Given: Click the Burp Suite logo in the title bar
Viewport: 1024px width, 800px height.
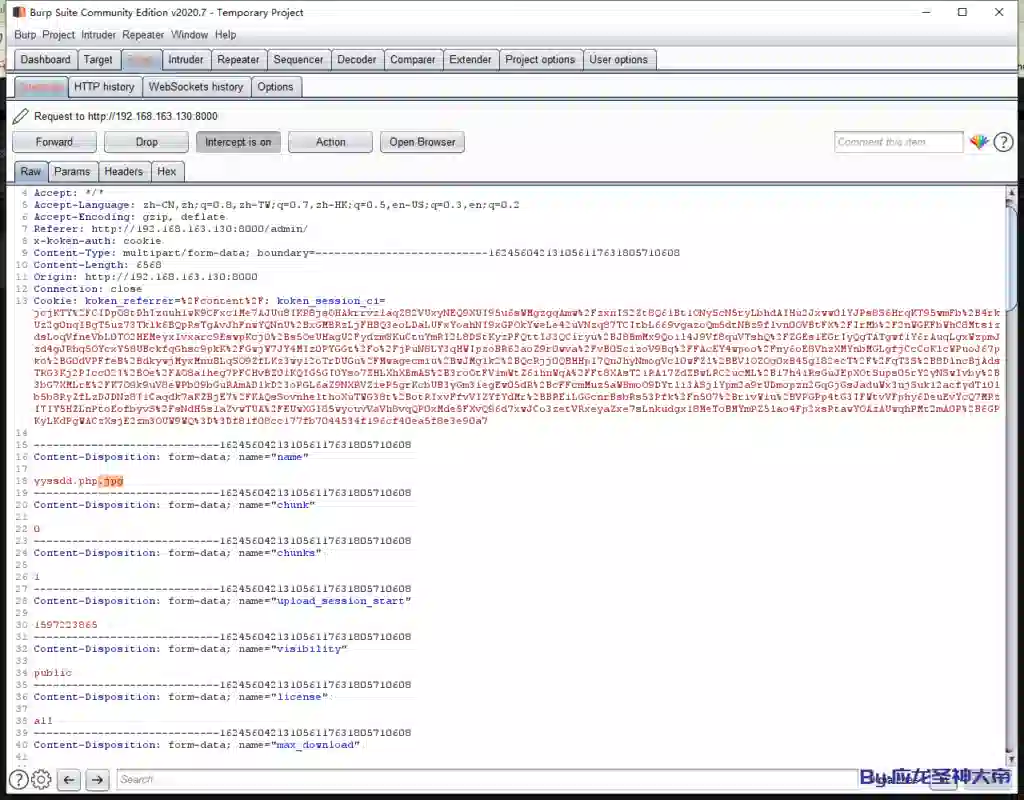Looking at the screenshot, I should pos(19,12).
